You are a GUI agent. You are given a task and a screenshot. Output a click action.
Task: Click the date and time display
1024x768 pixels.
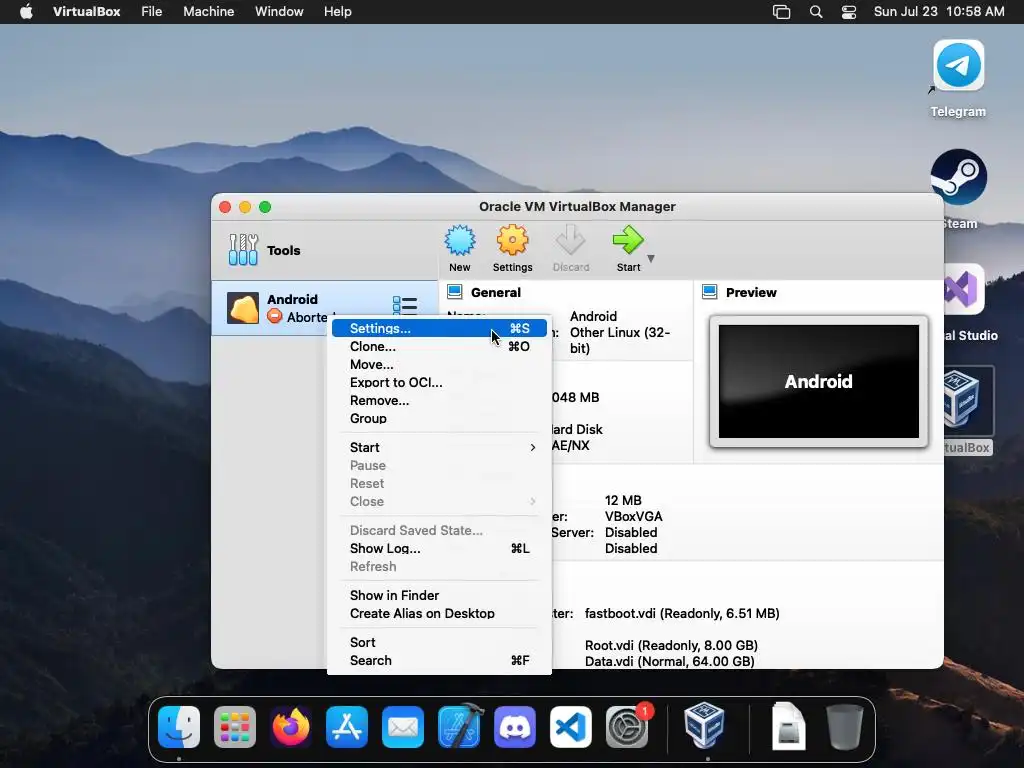(939, 12)
